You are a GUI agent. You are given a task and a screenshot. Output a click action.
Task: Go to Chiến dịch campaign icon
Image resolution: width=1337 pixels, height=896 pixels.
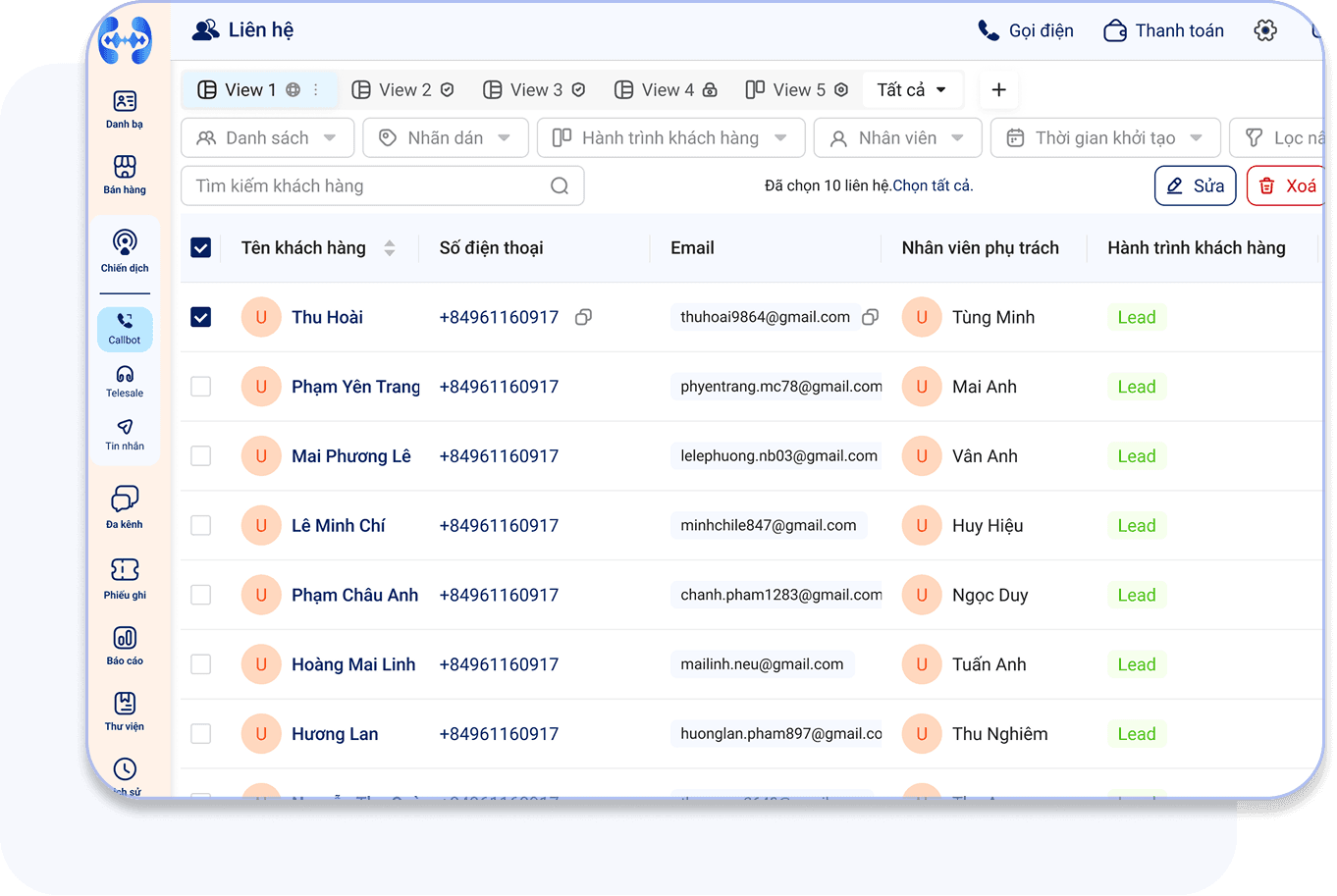[125, 249]
